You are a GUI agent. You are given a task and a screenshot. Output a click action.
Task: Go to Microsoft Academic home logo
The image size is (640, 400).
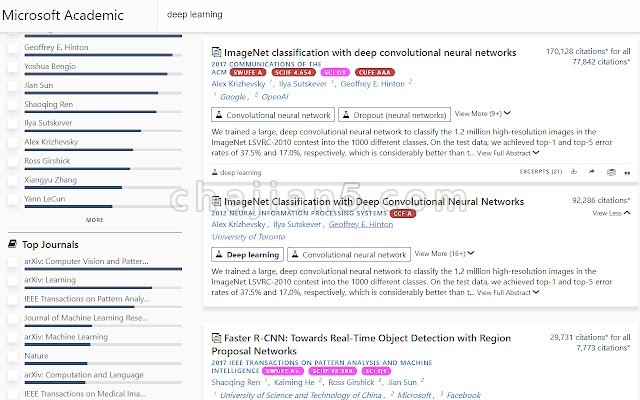[x=62, y=15]
